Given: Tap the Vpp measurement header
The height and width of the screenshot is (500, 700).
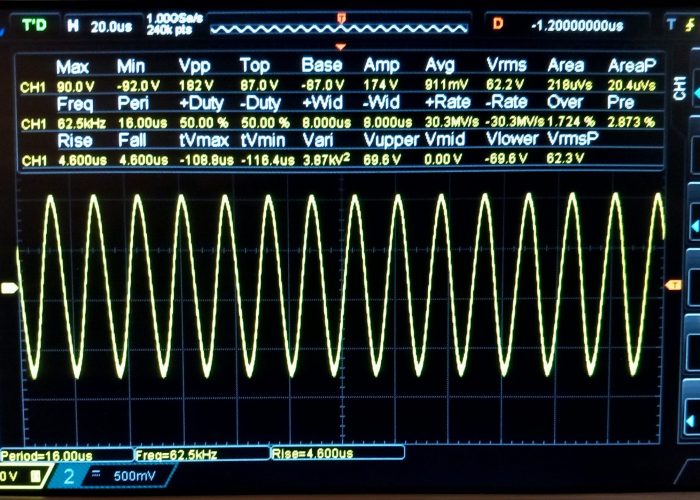Looking at the screenshot, I should pyautogui.click(x=194, y=66).
